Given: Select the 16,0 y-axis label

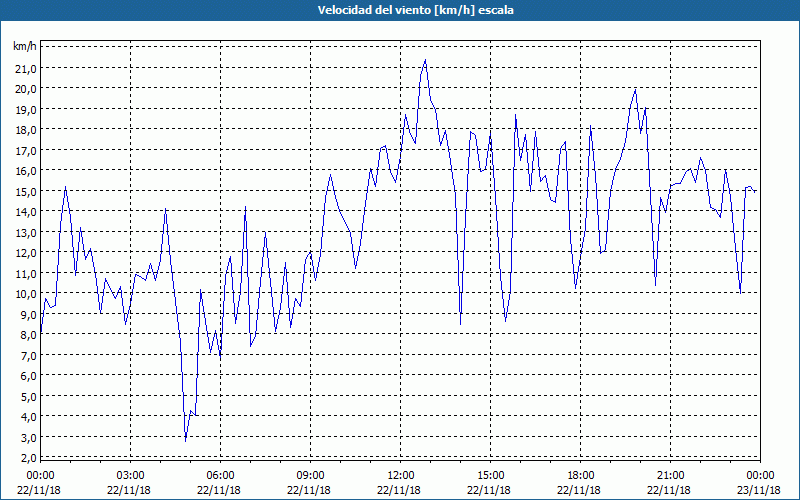Looking at the screenshot, I should (26, 171).
